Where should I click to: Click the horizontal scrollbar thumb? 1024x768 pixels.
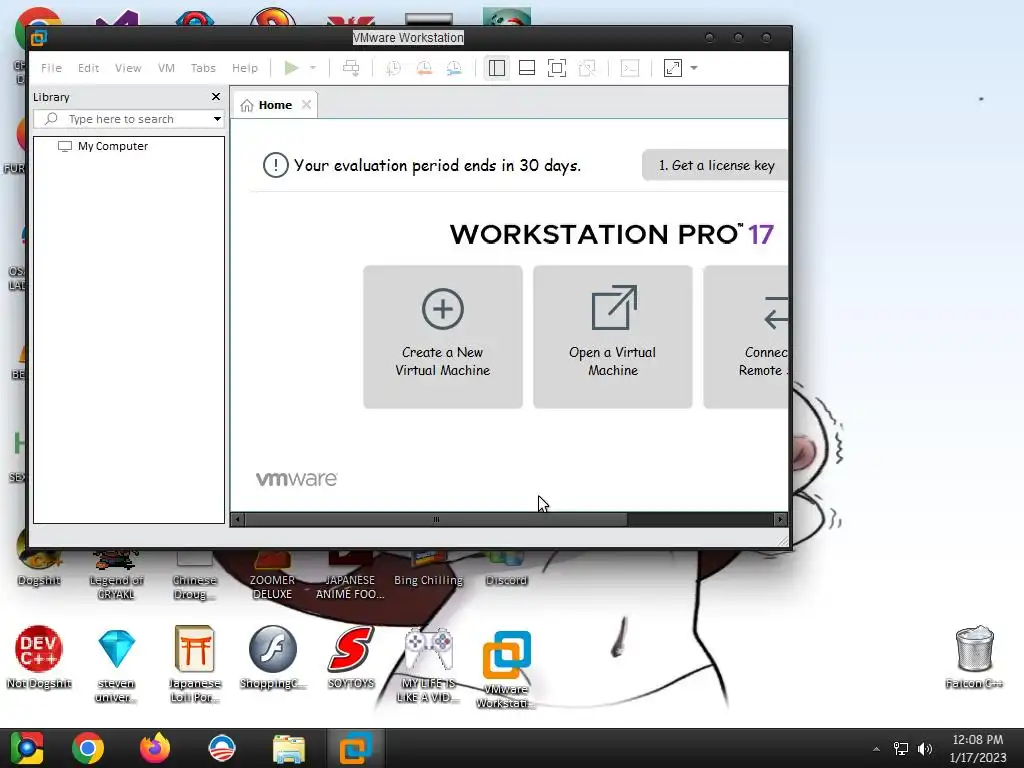coord(436,520)
